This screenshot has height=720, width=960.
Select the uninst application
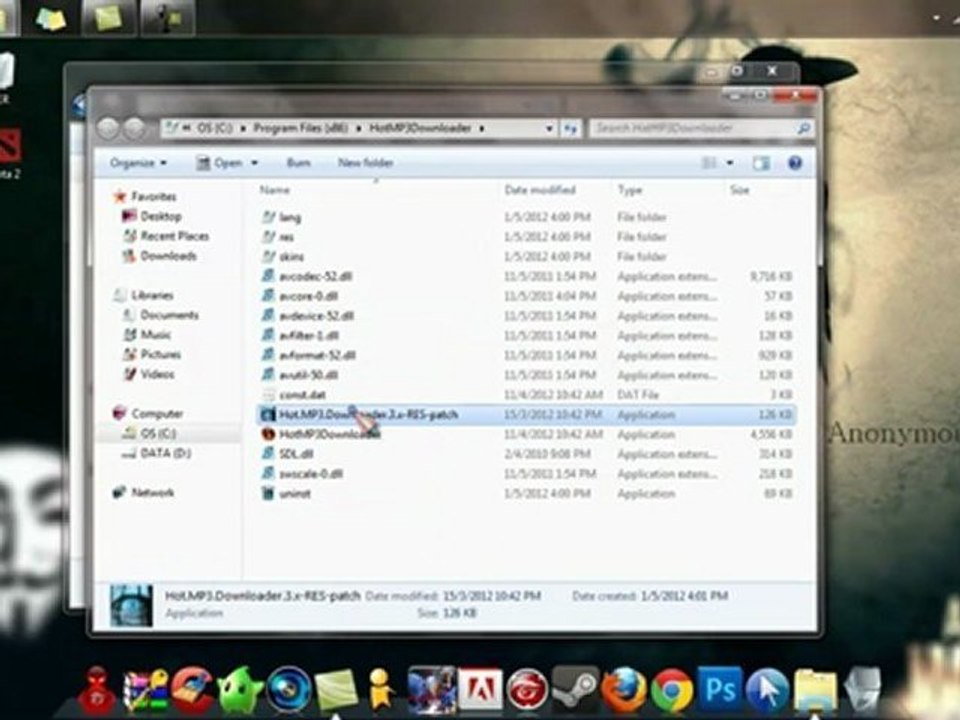295,493
